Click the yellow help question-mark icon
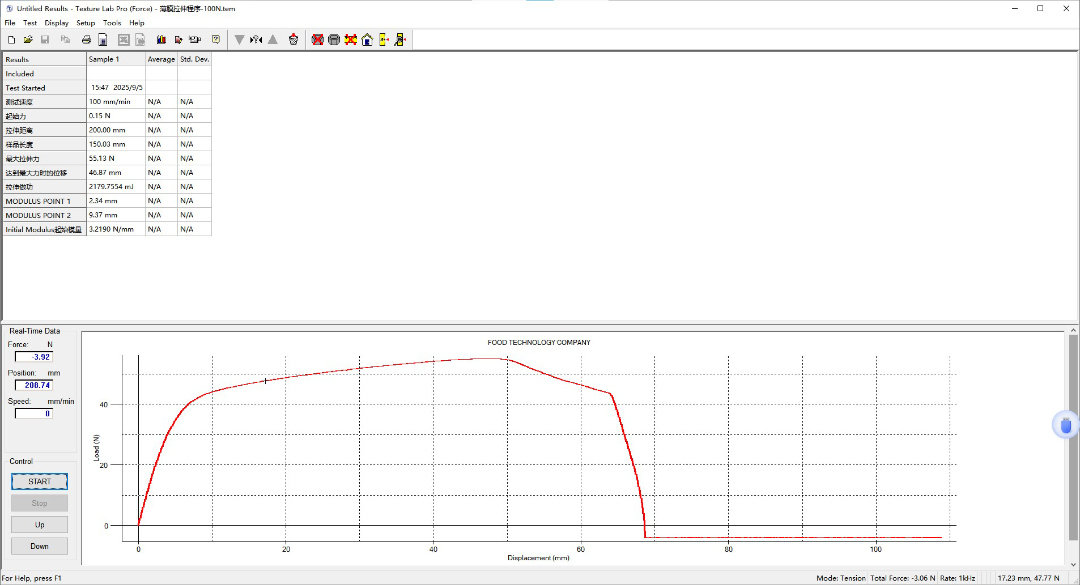This screenshot has width=1080, height=585. coord(216,40)
